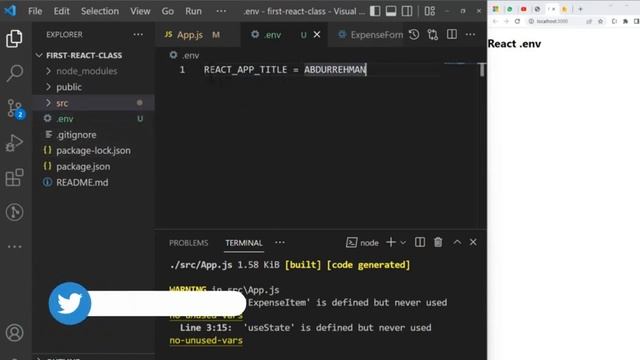
Task: Place cursor on REACT_APP_TITLE code line
Action: (285, 70)
